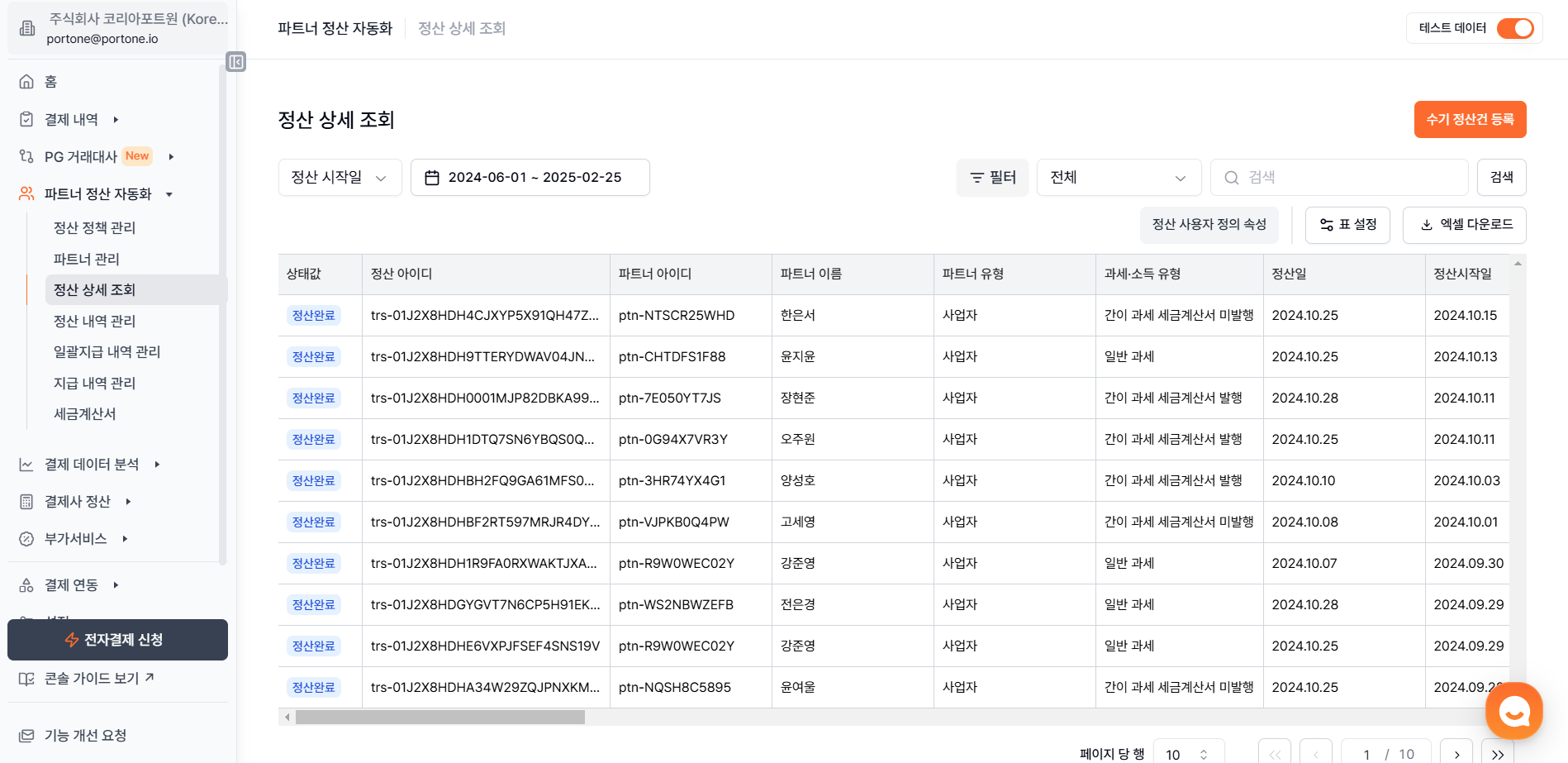Viewport: 1568px width, 763px height.
Task: Open 일괄지급 내역 관리 in sidebar
Action: point(107,351)
